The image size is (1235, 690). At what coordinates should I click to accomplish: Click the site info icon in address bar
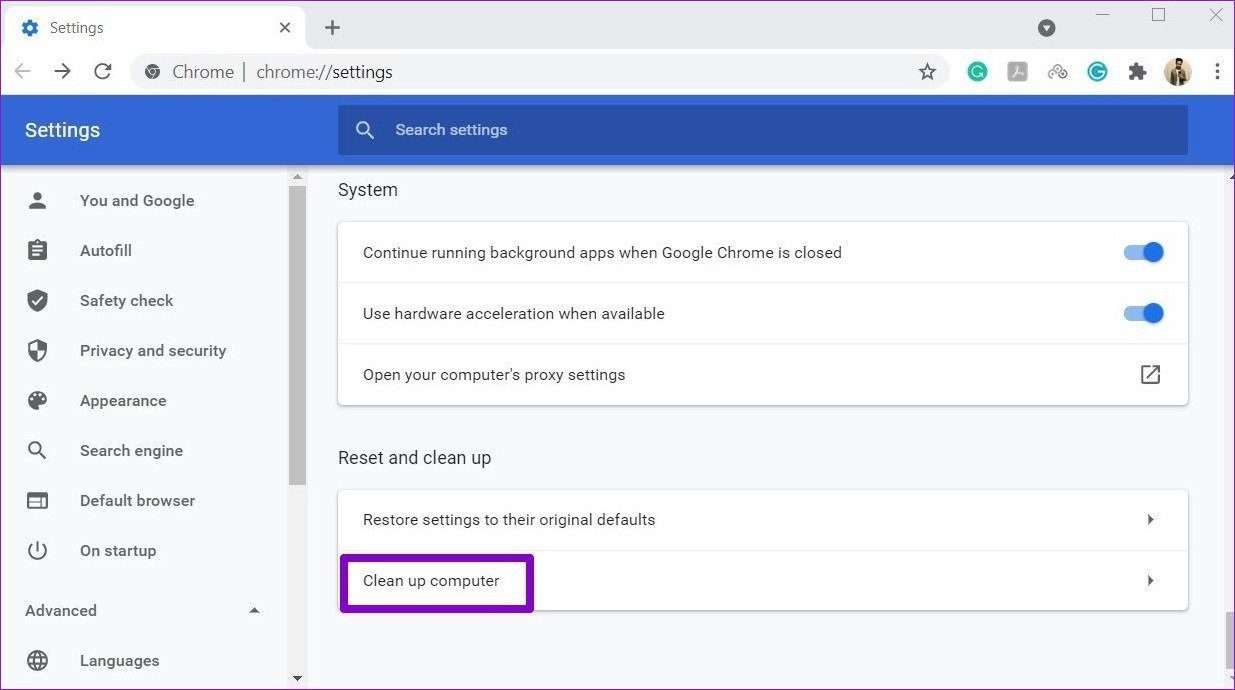tap(152, 71)
